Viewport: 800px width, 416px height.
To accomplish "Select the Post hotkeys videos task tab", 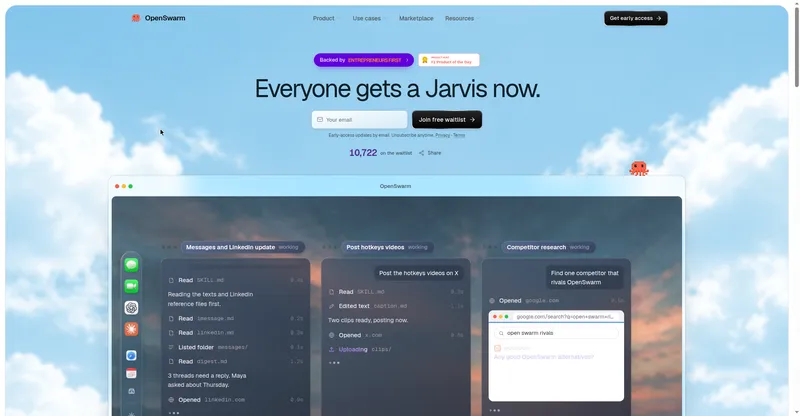I will pos(388,247).
